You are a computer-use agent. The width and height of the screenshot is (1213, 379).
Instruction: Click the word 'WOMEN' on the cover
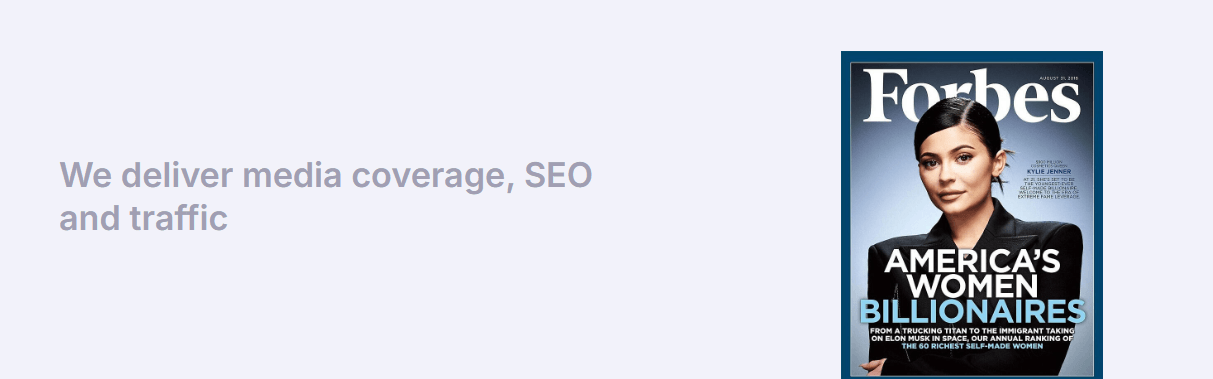(973, 286)
